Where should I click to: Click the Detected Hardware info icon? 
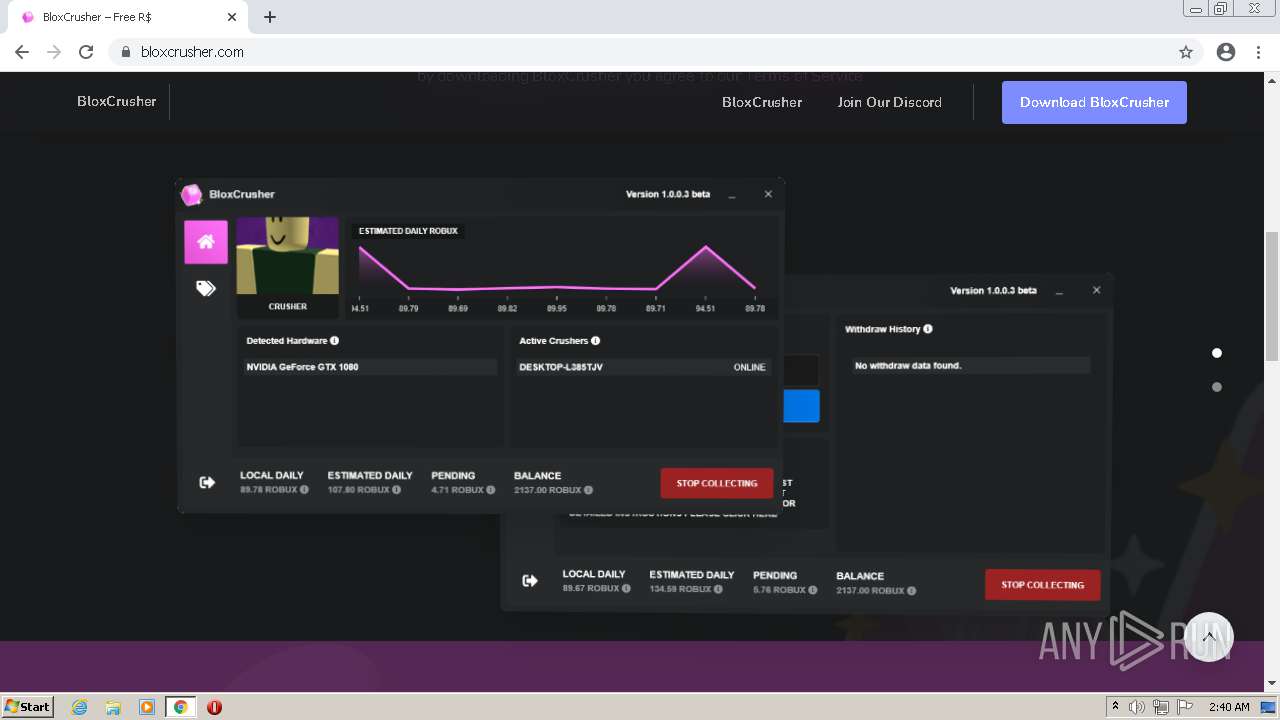tap(334, 341)
